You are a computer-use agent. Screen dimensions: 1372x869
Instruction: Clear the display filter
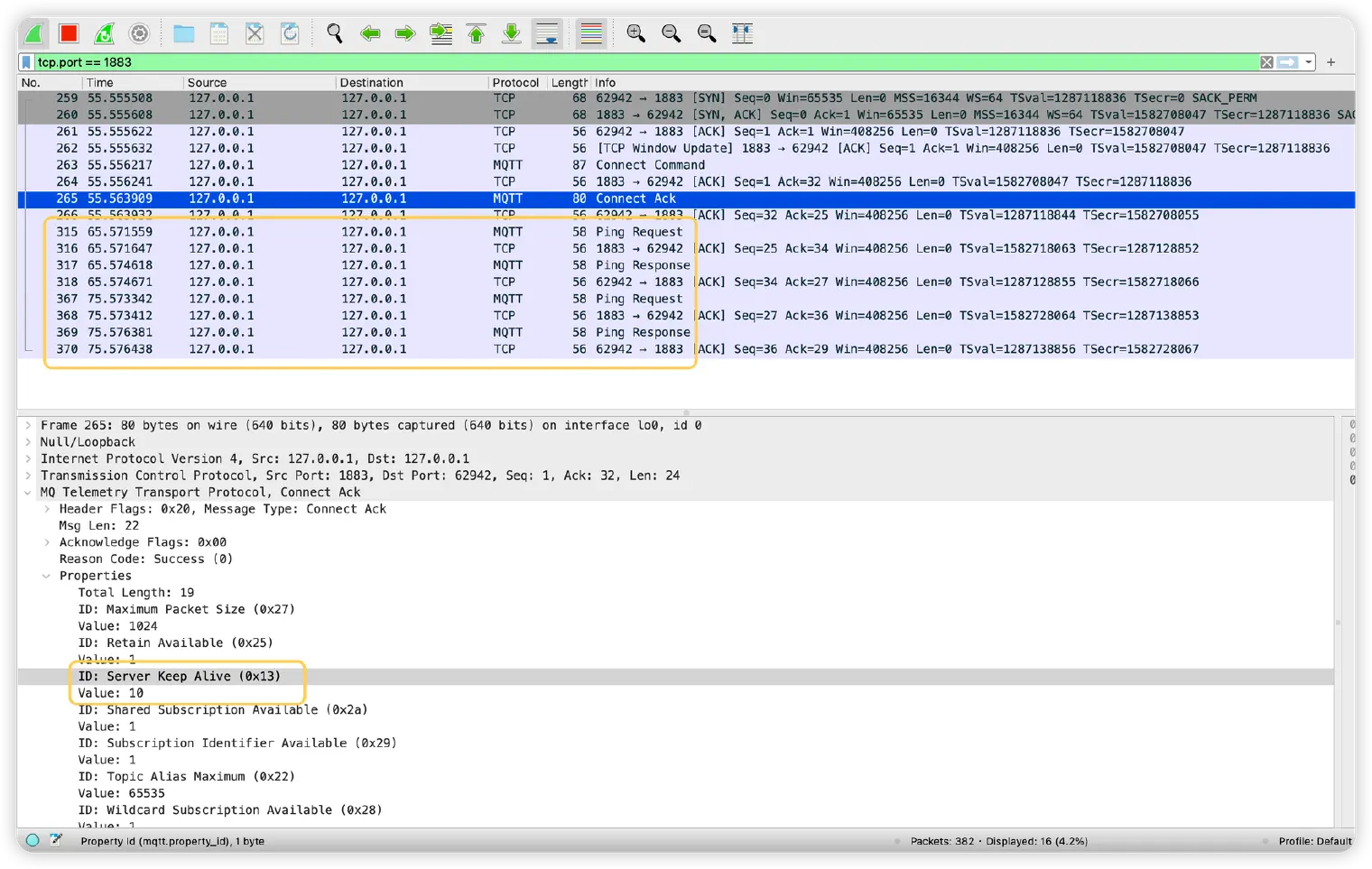point(1267,62)
